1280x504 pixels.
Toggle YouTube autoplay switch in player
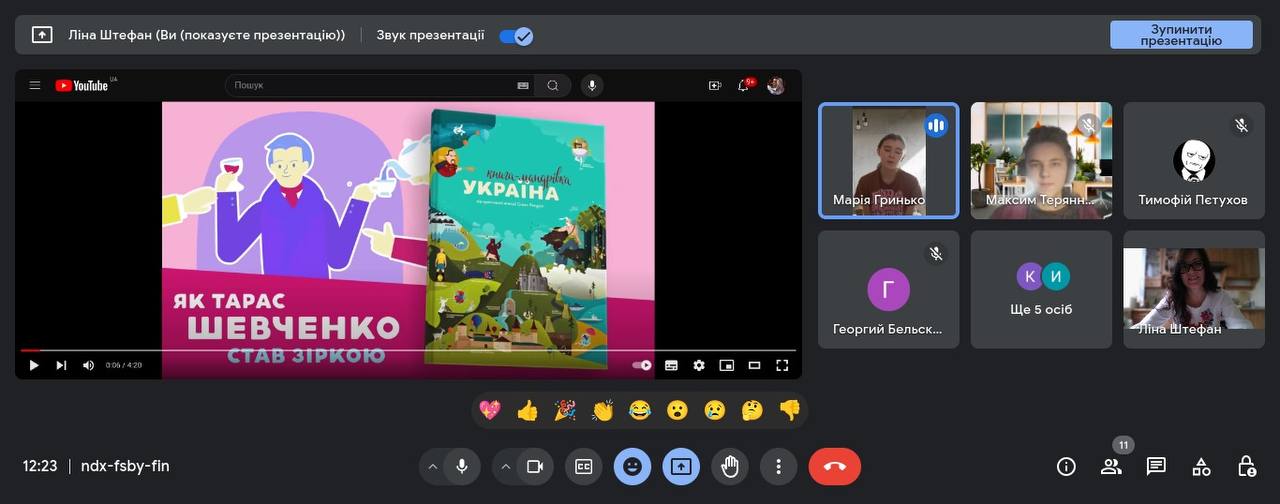pyautogui.click(x=642, y=366)
